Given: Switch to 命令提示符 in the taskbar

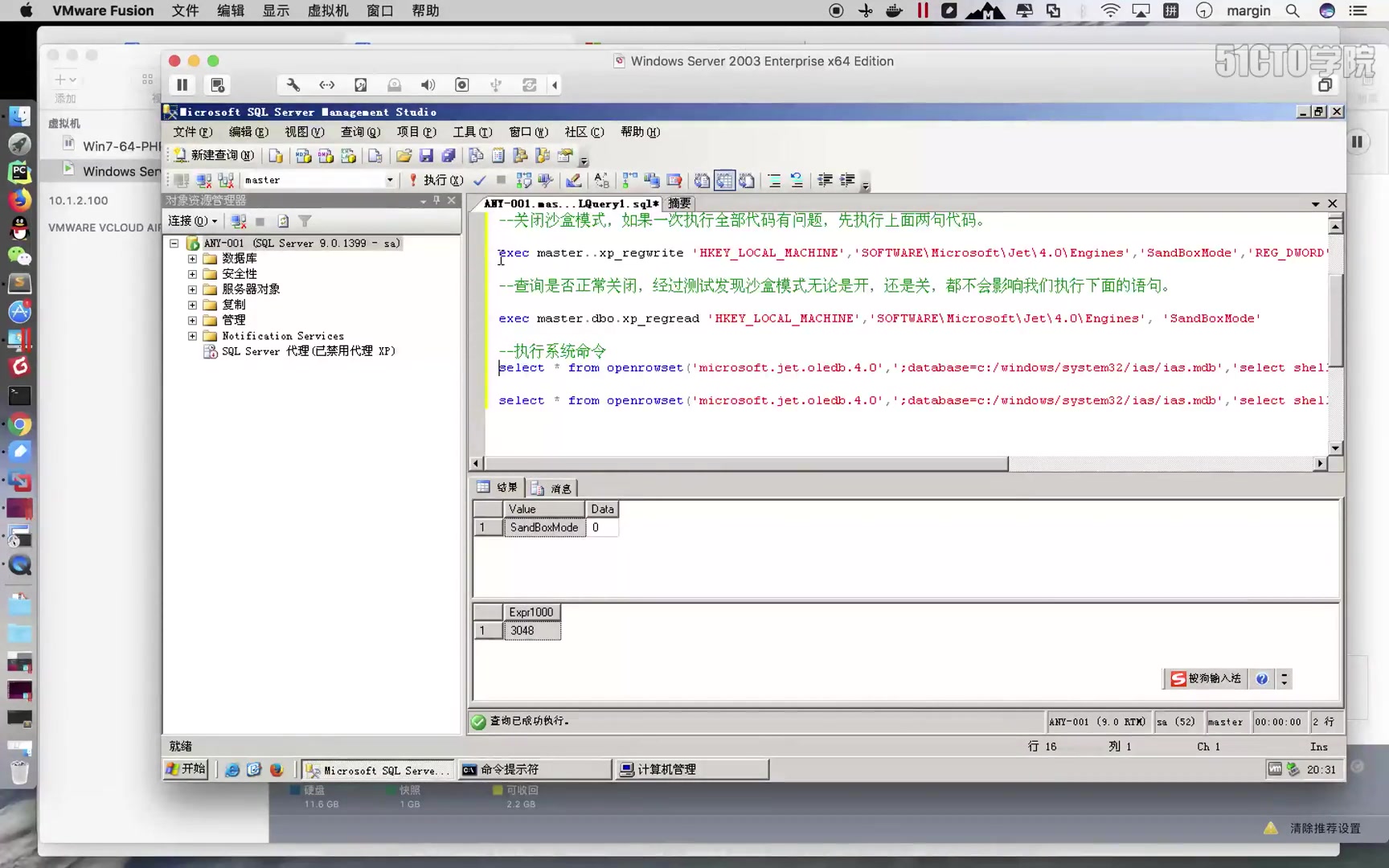Looking at the screenshot, I should (535, 770).
